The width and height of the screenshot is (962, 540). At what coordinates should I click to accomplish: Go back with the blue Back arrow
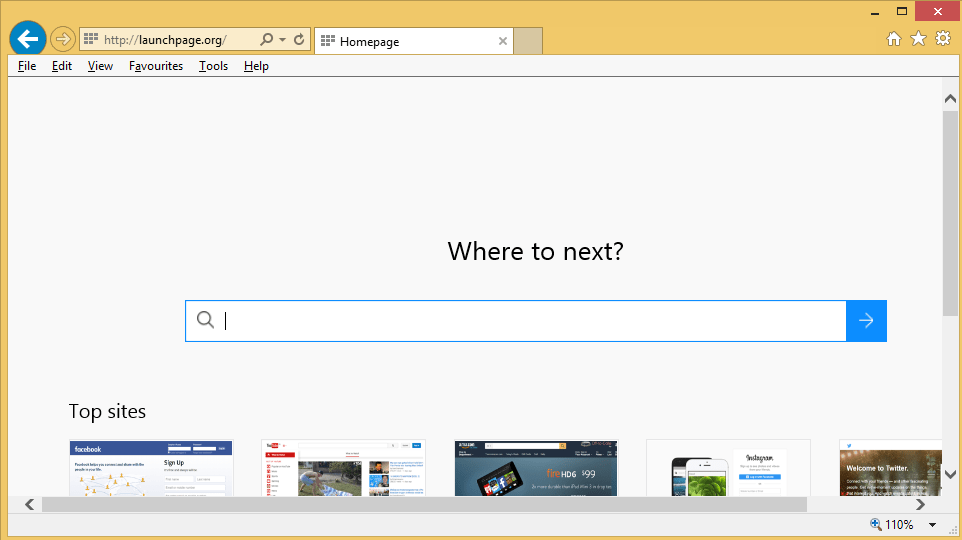pos(28,39)
